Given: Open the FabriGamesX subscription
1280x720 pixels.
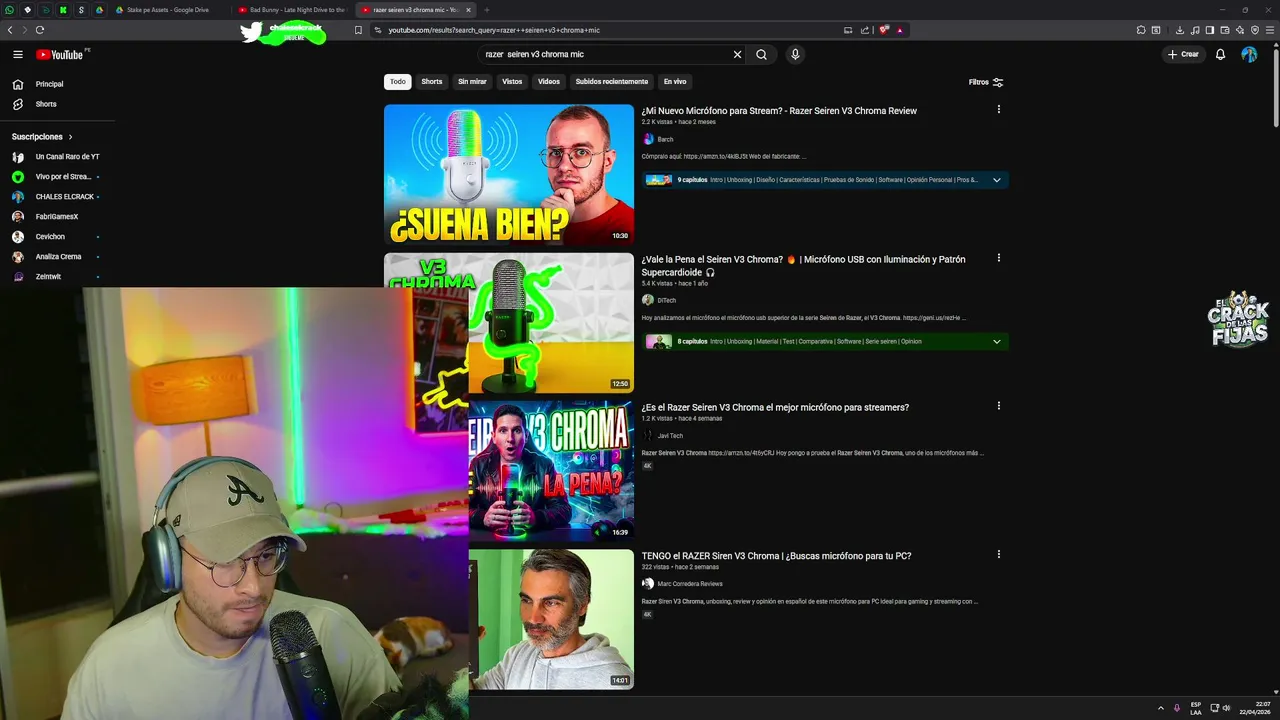Looking at the screenshot, I should [x=57, y=217].
